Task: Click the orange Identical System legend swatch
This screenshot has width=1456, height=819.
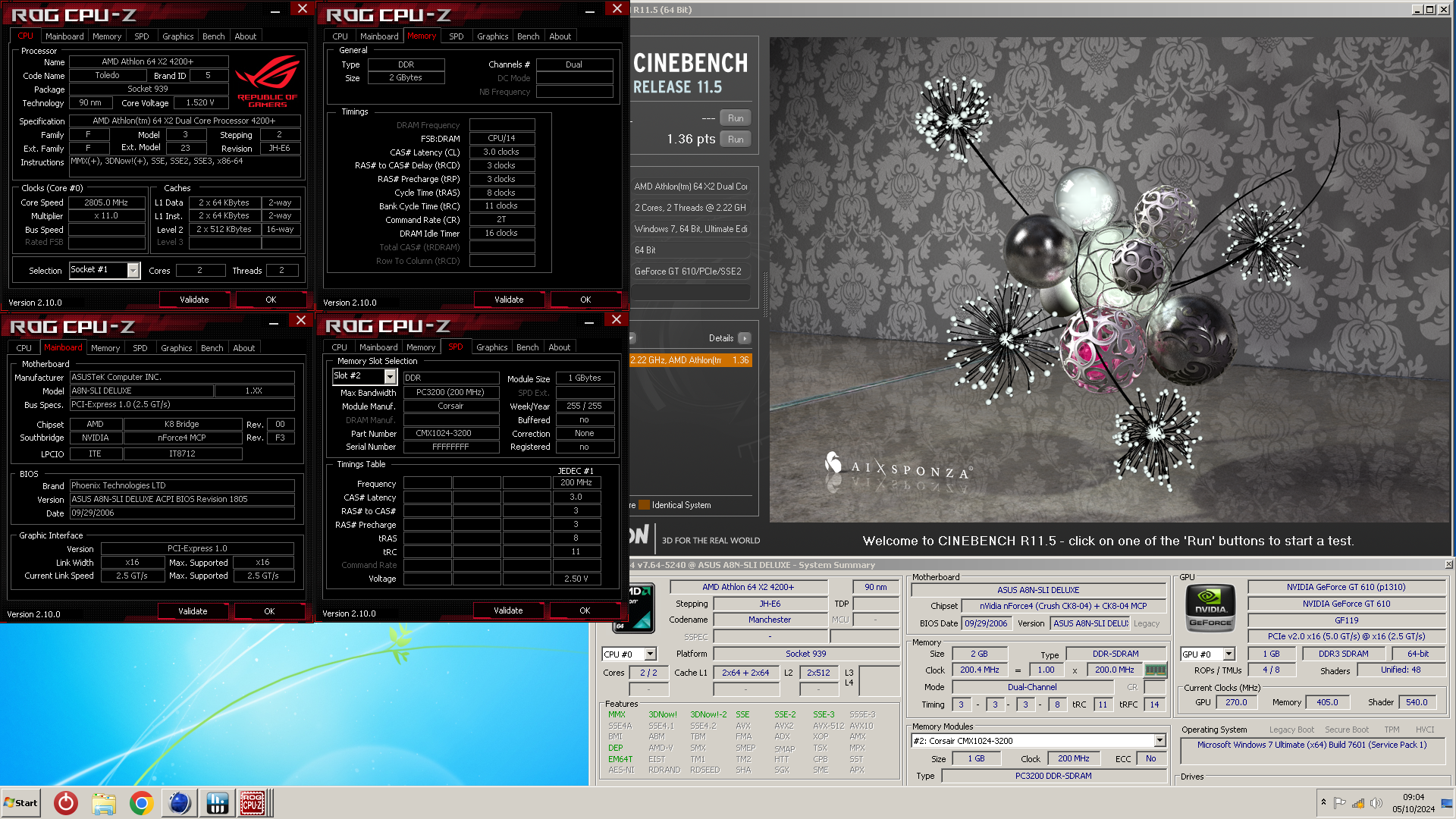Action: [644, 505]
